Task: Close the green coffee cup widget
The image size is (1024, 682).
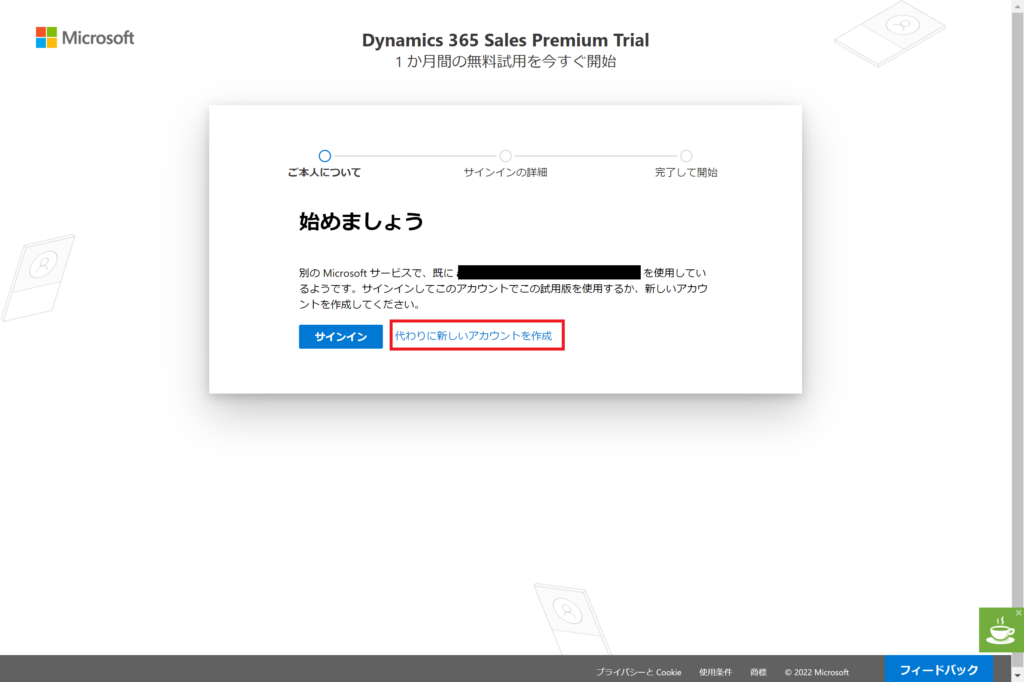Action: click(x=1018, y=613)
